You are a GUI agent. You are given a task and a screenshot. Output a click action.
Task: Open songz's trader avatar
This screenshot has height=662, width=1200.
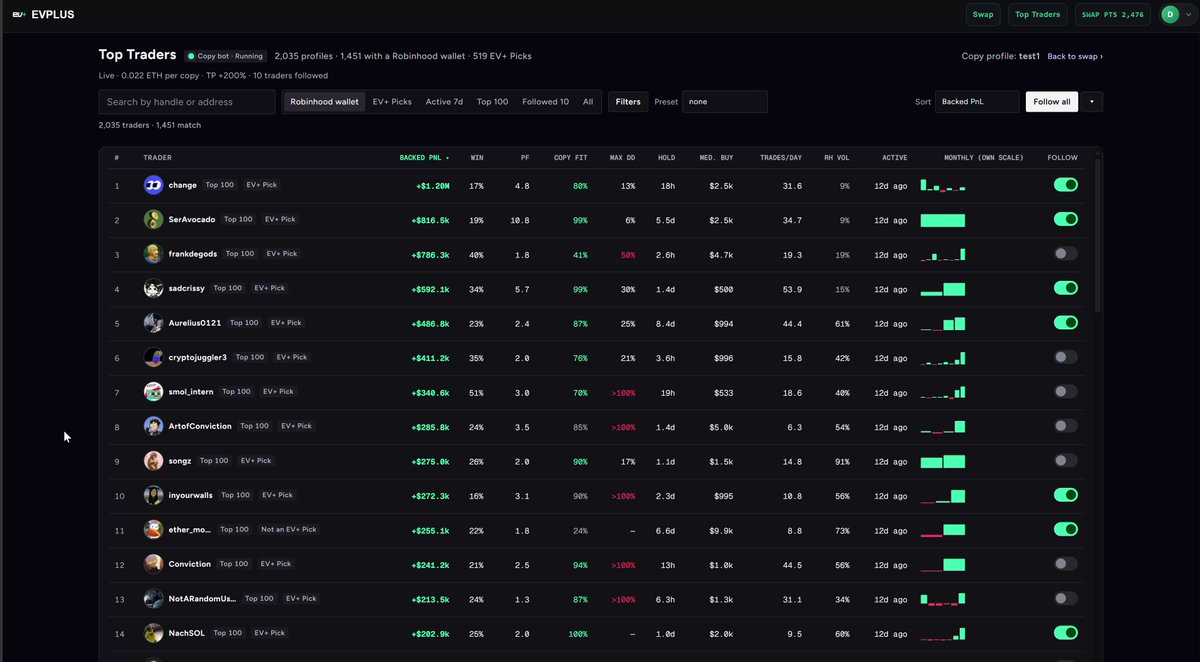tap(153, 461)
